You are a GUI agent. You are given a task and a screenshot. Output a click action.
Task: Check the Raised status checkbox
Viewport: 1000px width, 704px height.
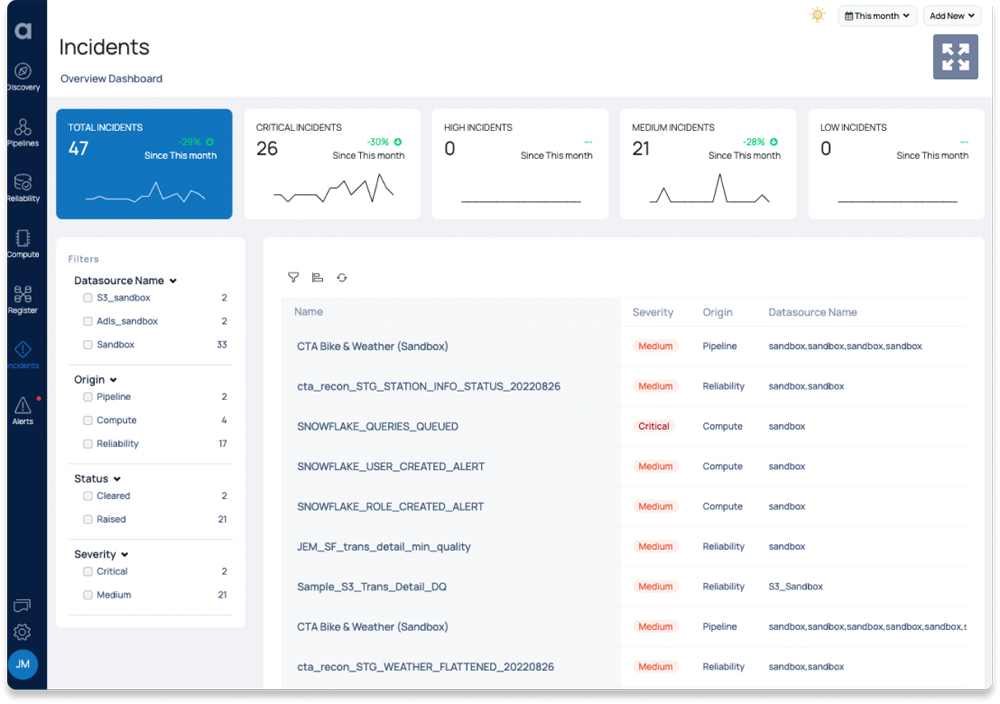click(87, 519)
